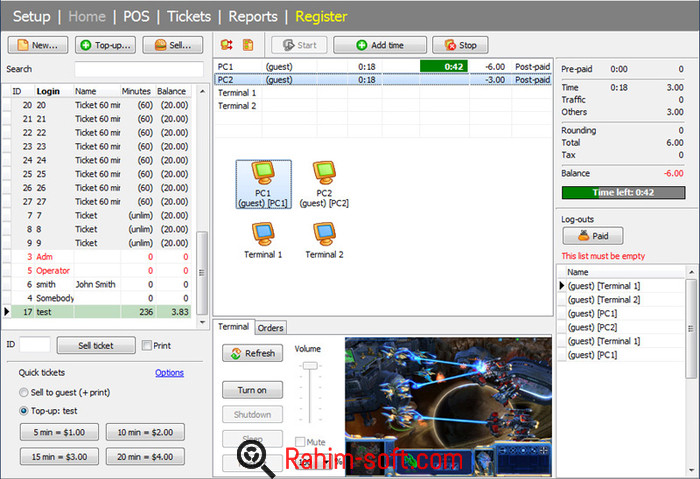Screen dimensions: 700x479
Task: Click the Sell burger-icon button
Action: [x=166, y=45]
